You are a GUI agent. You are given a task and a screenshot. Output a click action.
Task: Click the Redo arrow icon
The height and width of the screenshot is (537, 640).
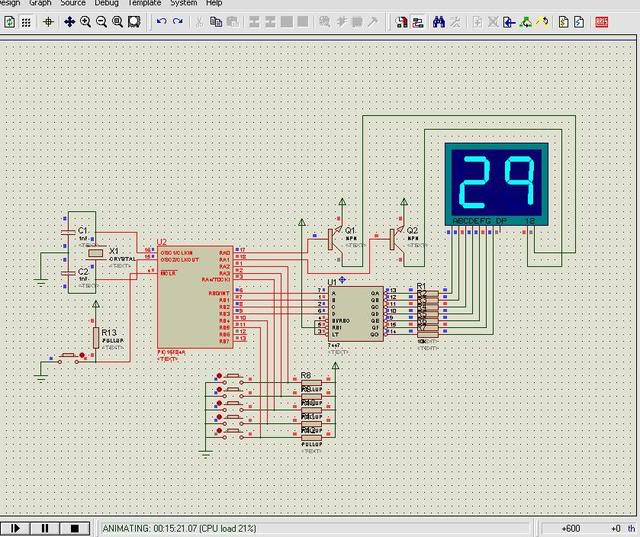(178, 21)
